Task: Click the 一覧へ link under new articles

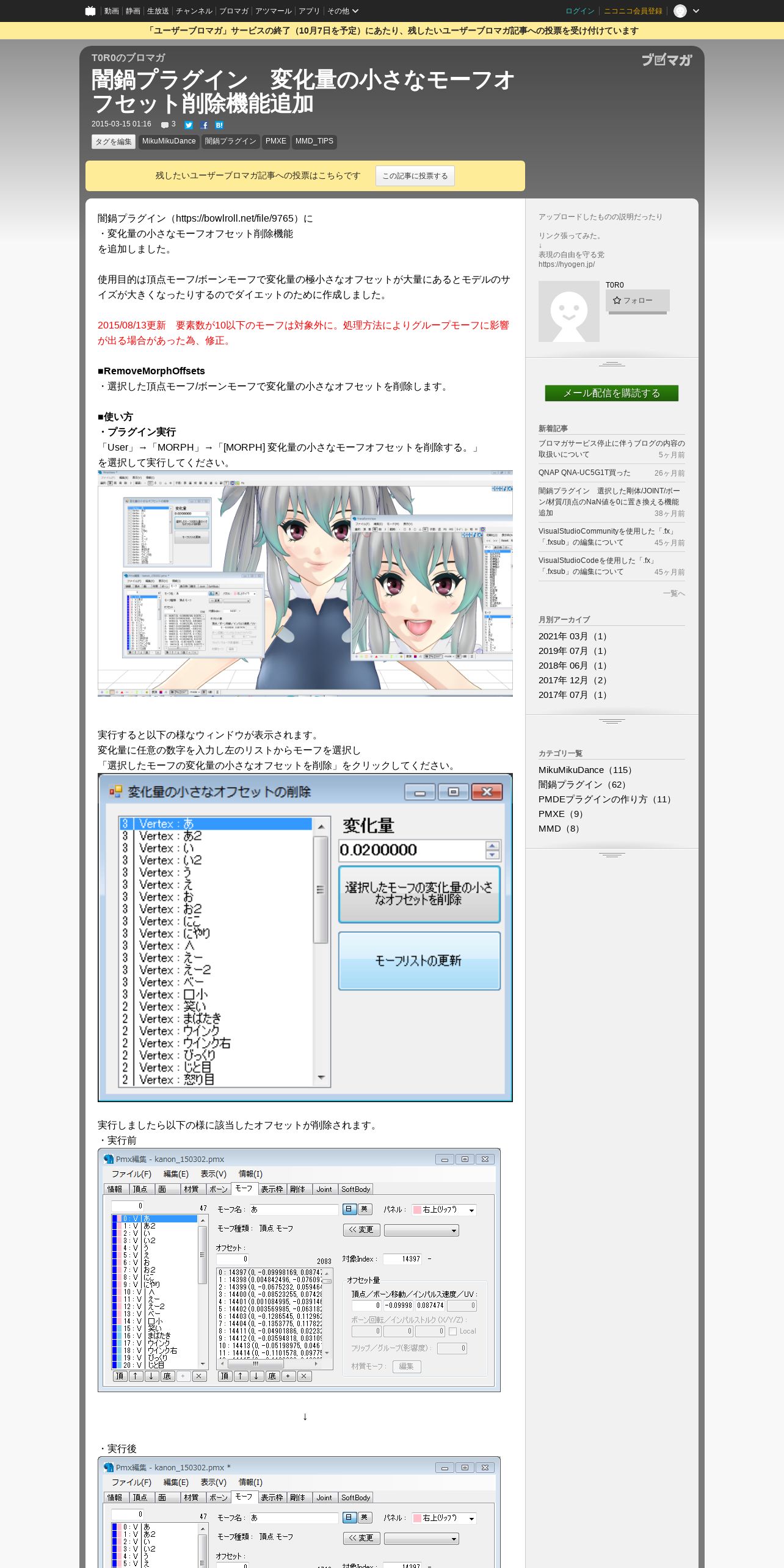Action: tap(674, 593)
